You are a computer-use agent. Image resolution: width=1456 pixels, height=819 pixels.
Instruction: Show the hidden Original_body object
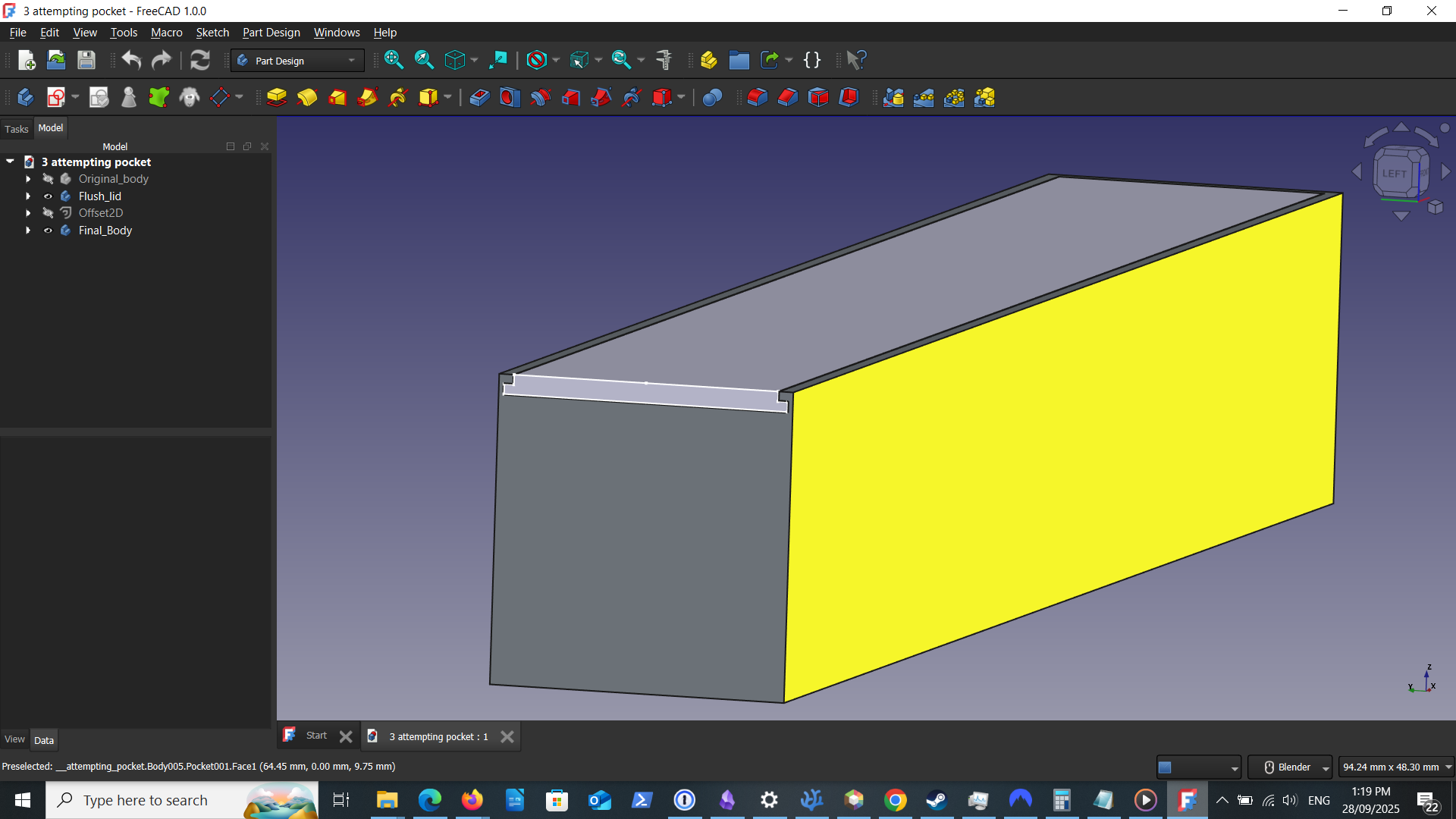(48, 179)
